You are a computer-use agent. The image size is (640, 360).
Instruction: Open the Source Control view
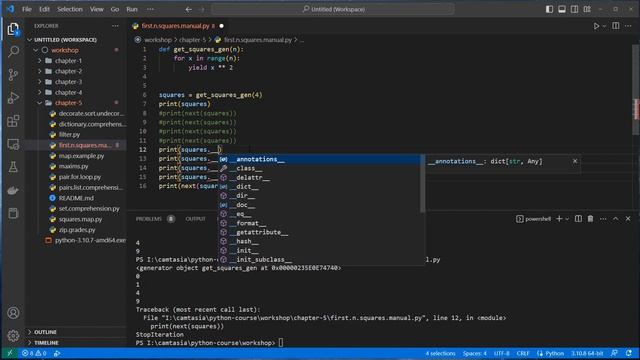point(13,74)
